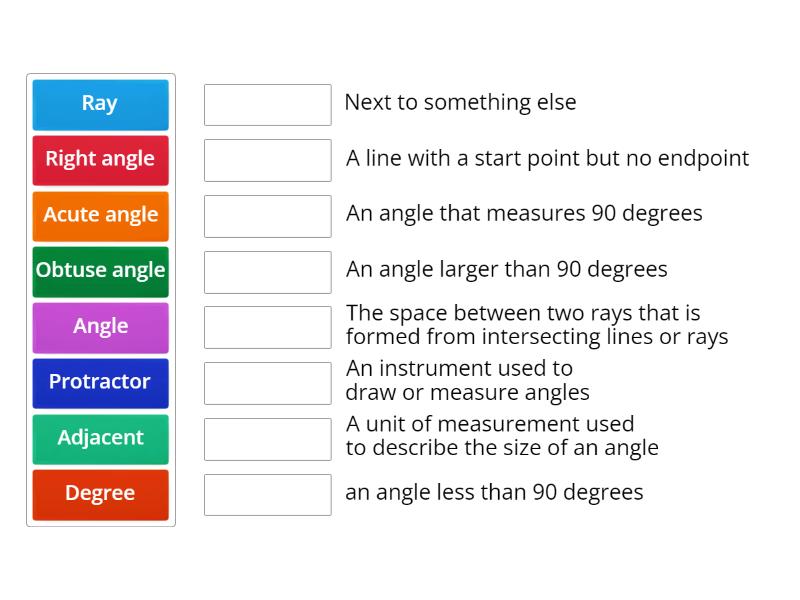
Task: Select the Ray term tile
Action: [100, 104]
